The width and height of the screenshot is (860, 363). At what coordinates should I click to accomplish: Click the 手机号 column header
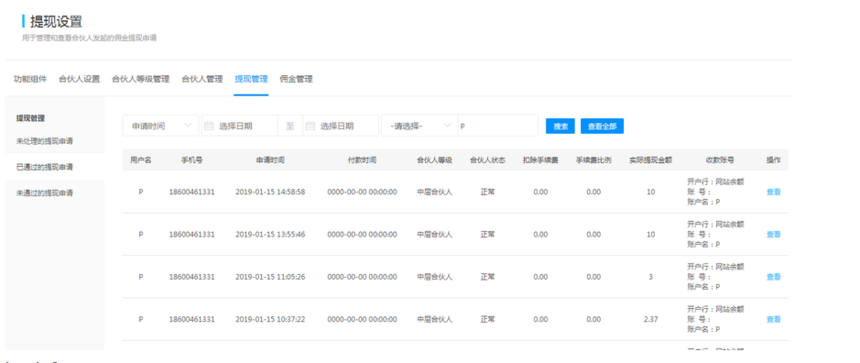point(192,160)
